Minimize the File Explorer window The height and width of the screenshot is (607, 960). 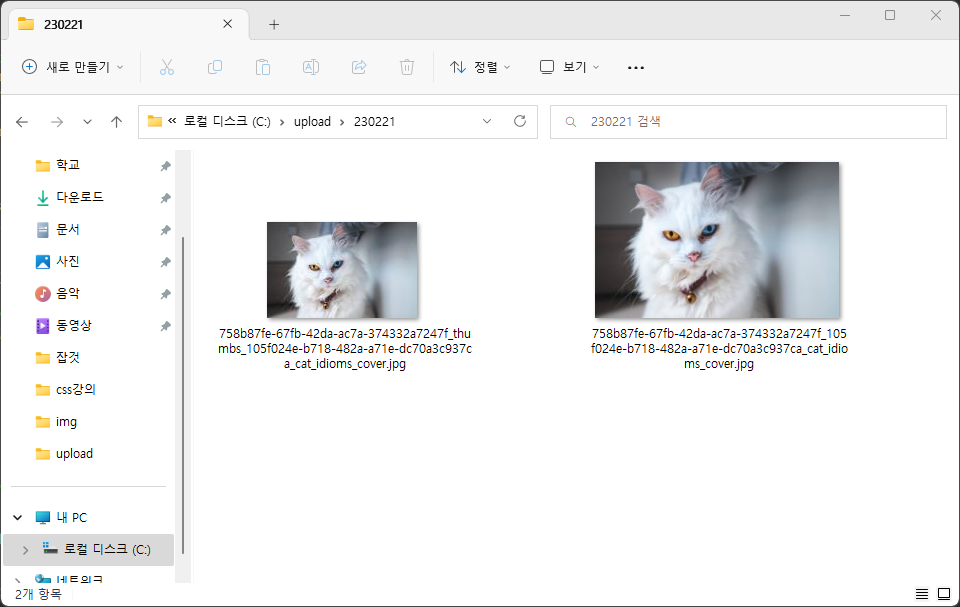(x=845, y=15)
